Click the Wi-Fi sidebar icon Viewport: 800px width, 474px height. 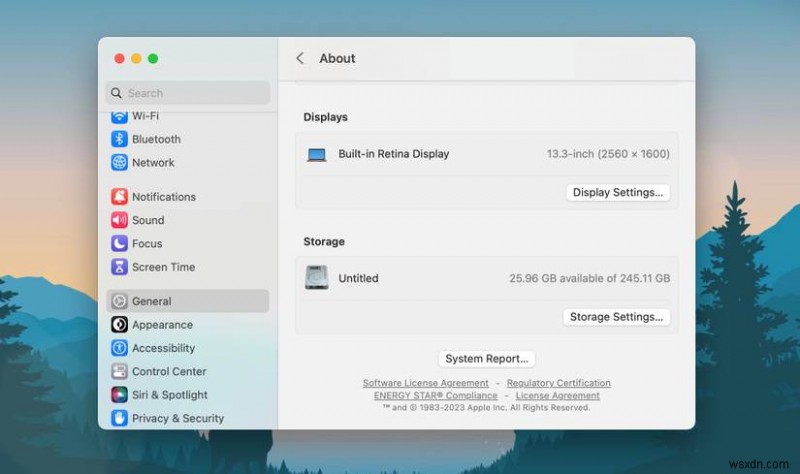coord(119,117)
